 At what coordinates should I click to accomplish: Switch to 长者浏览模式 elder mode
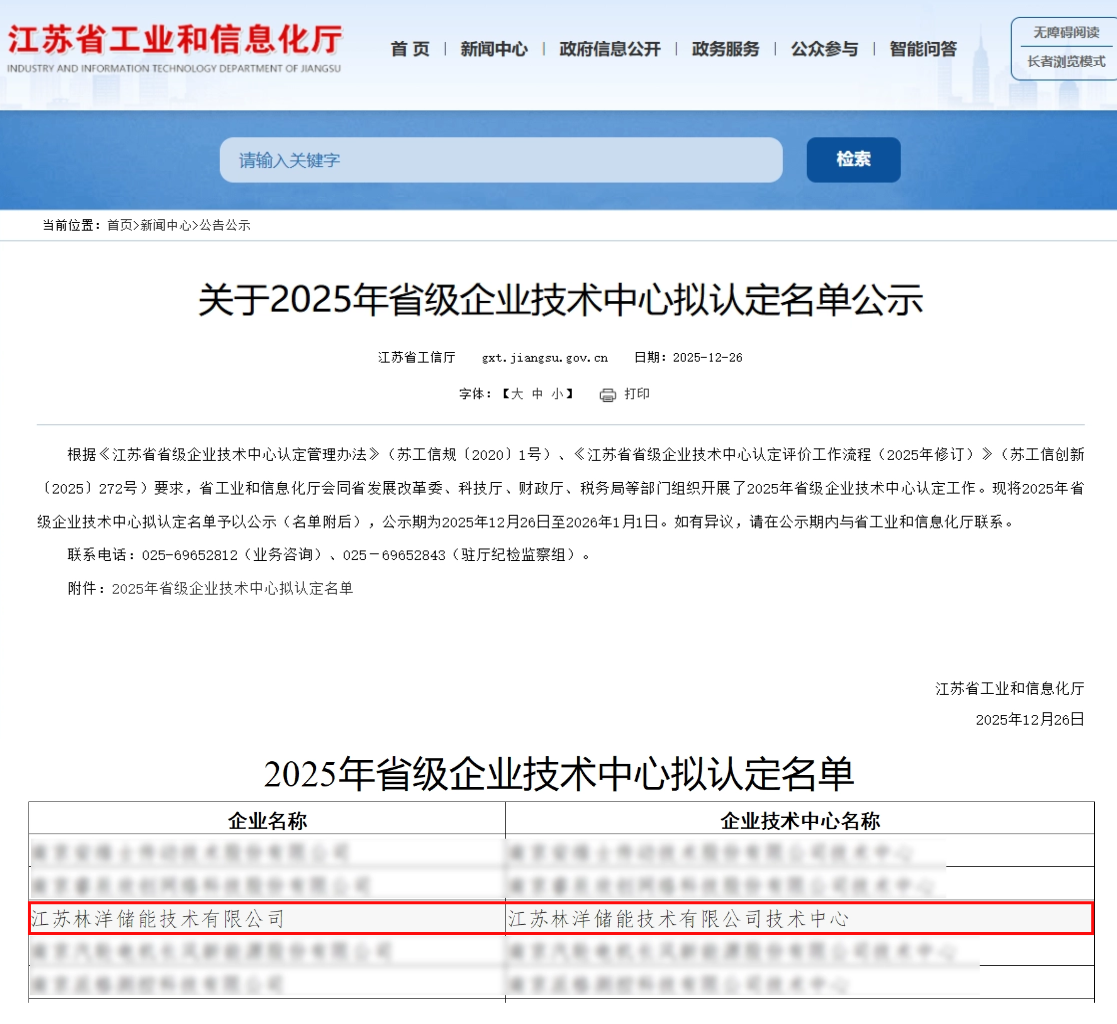click(x=1066, y=62)
